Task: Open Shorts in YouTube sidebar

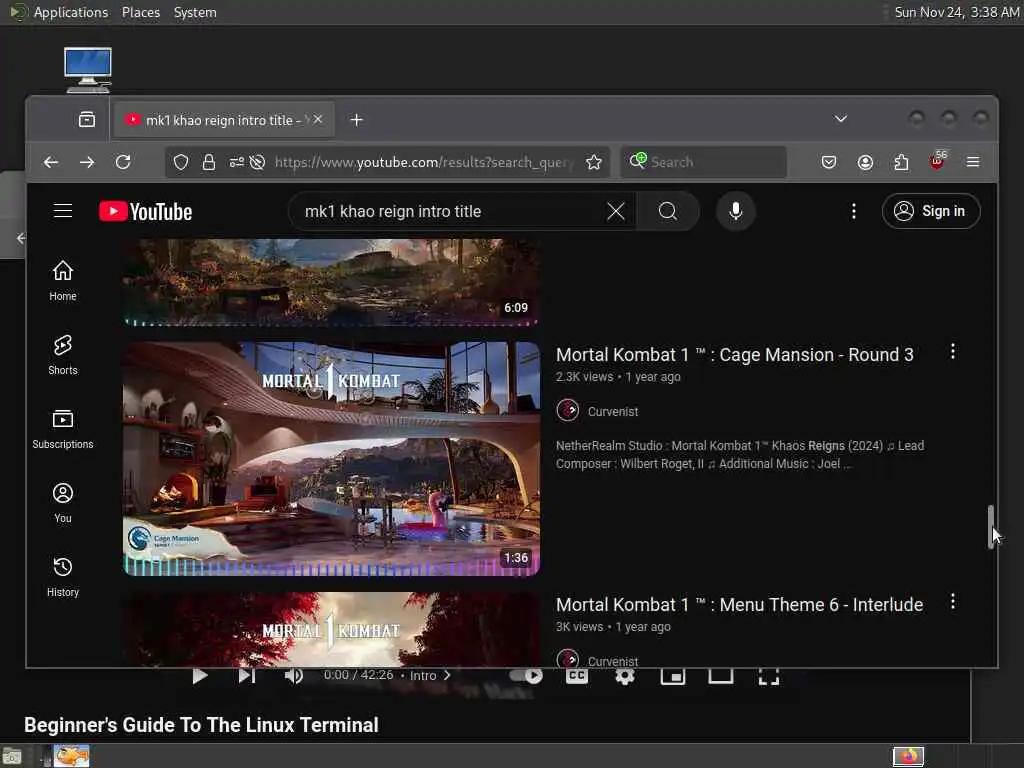Action: (x=63, y=355)
